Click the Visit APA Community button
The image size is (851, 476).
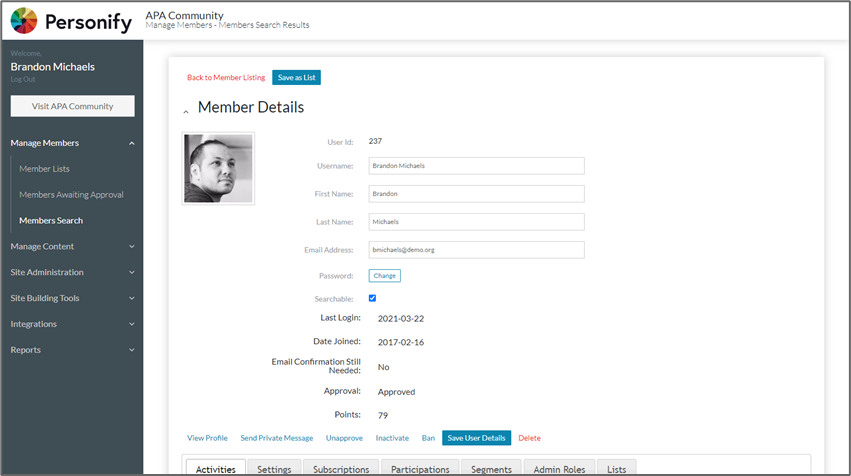coord(72,106)
